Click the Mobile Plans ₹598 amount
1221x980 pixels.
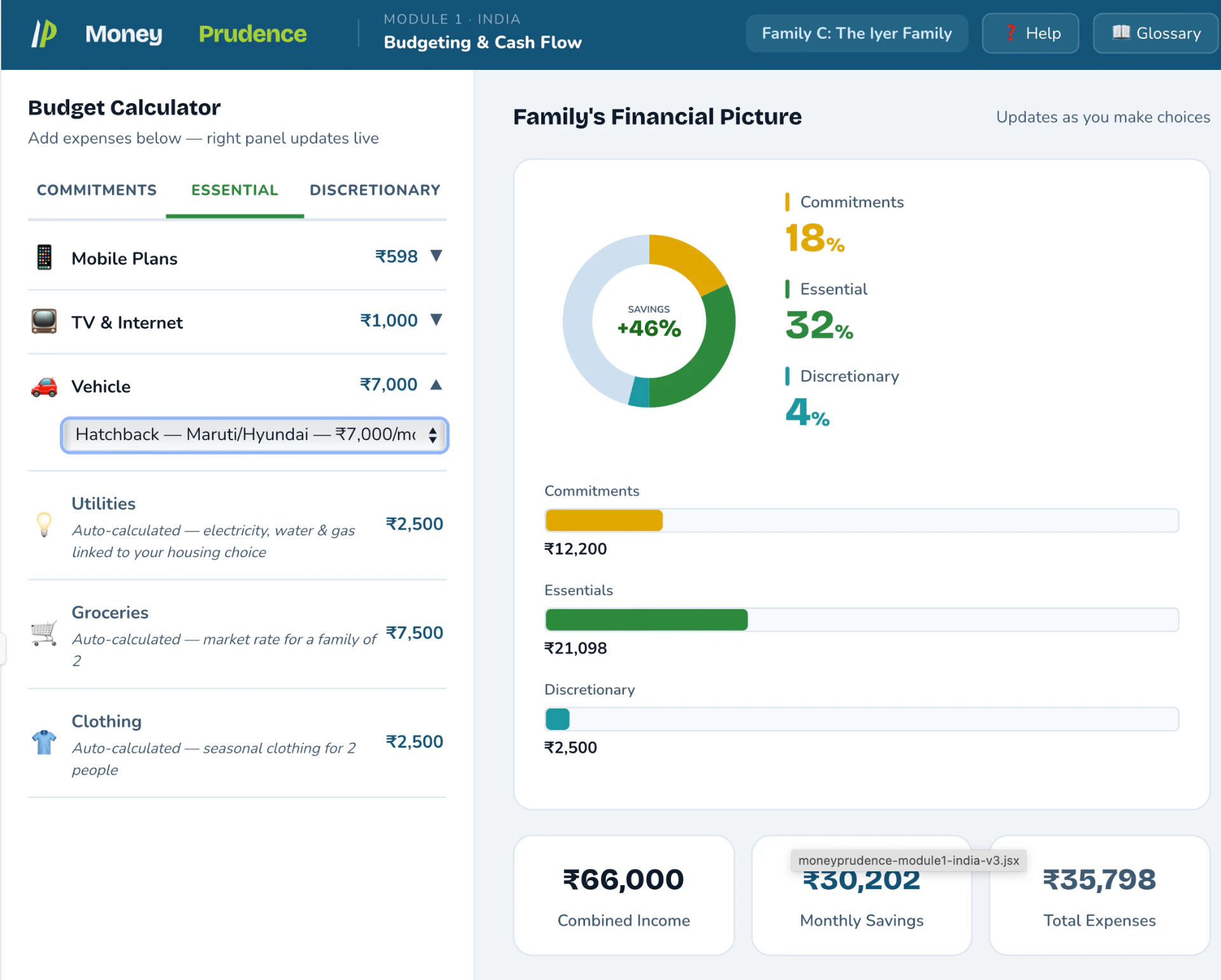pyautogui.click(x=396, y=256)
